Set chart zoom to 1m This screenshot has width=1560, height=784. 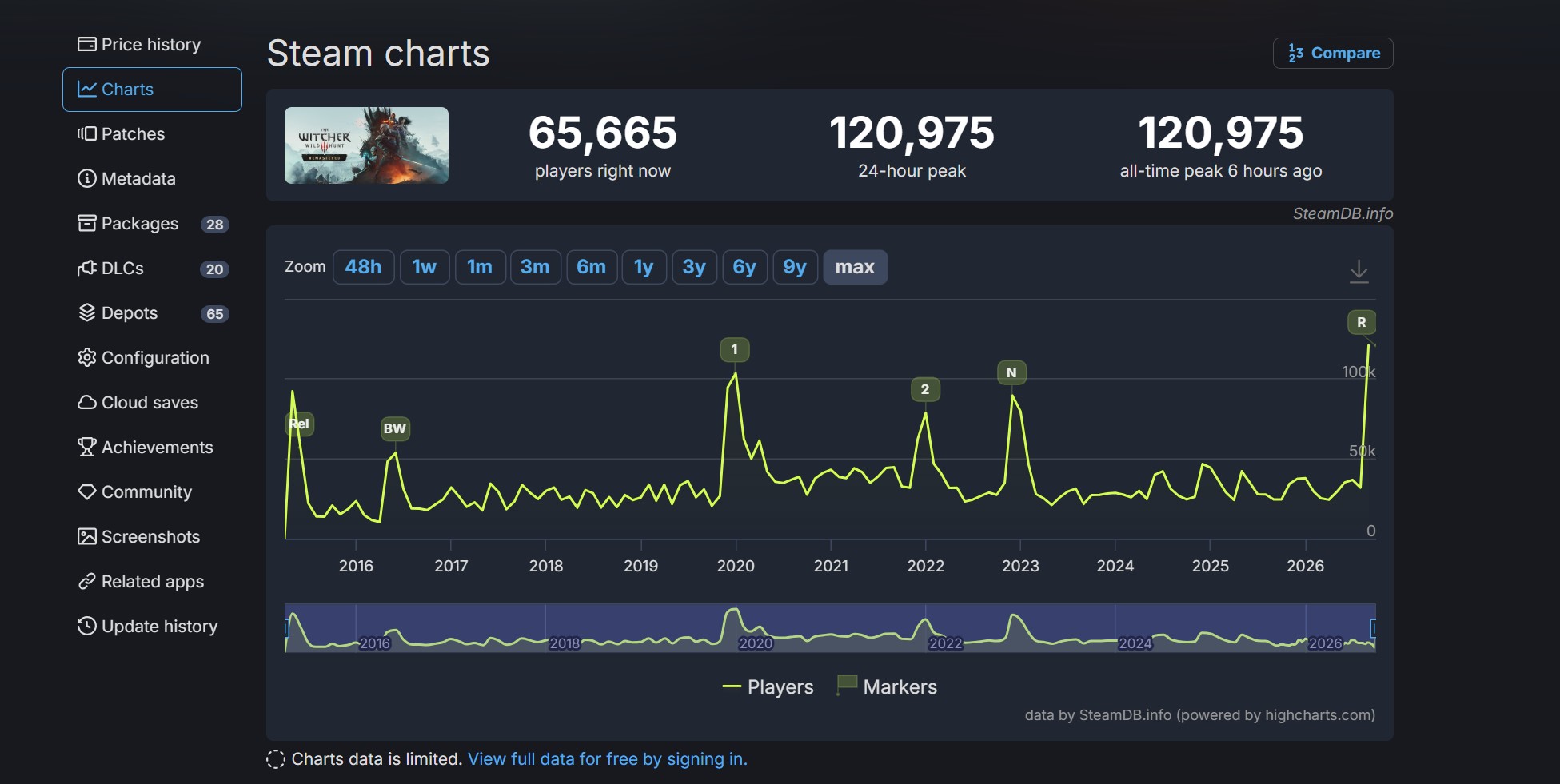point(480,267)
